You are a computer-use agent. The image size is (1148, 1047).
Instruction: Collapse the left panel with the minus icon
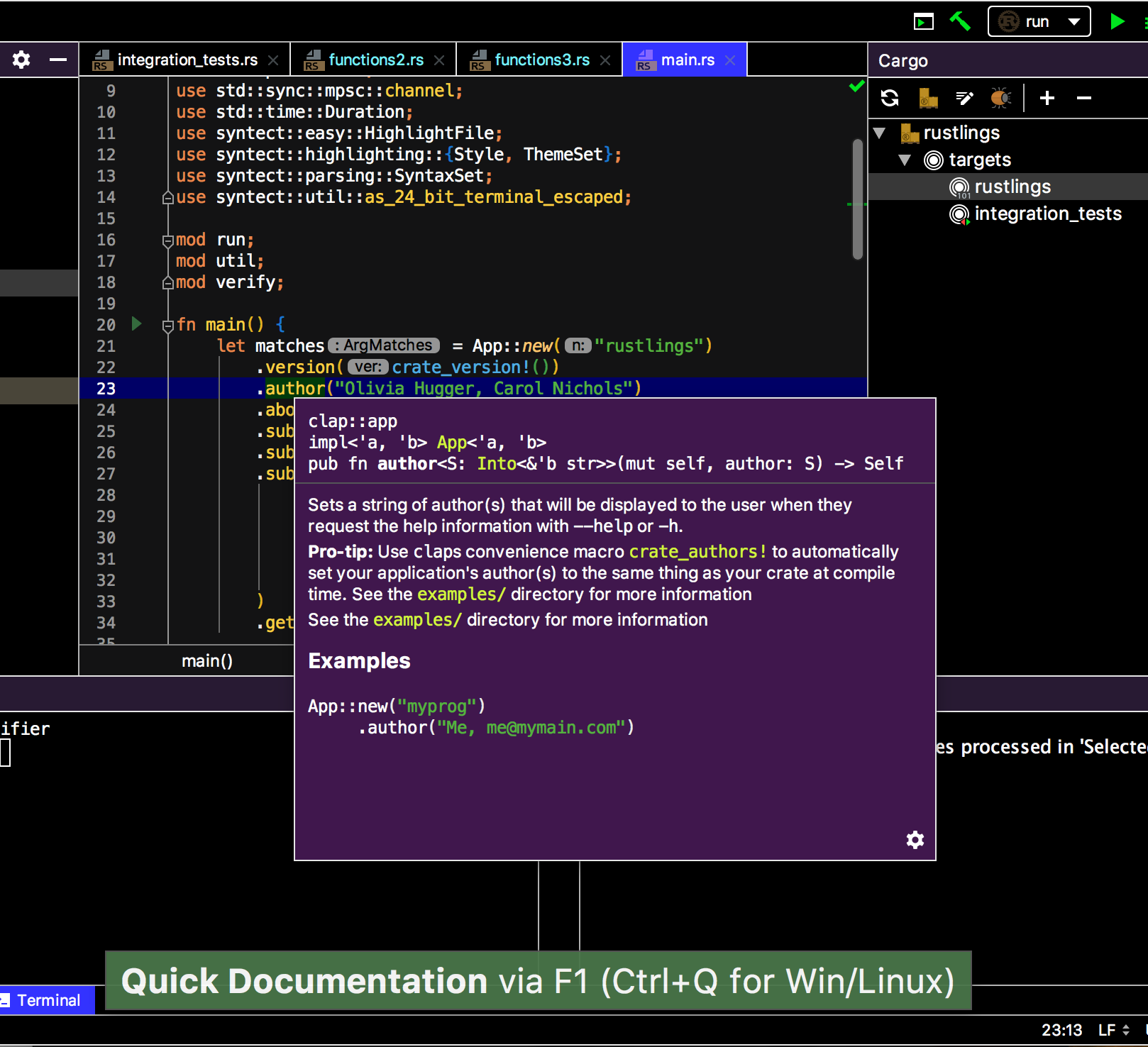coord(57,60)
